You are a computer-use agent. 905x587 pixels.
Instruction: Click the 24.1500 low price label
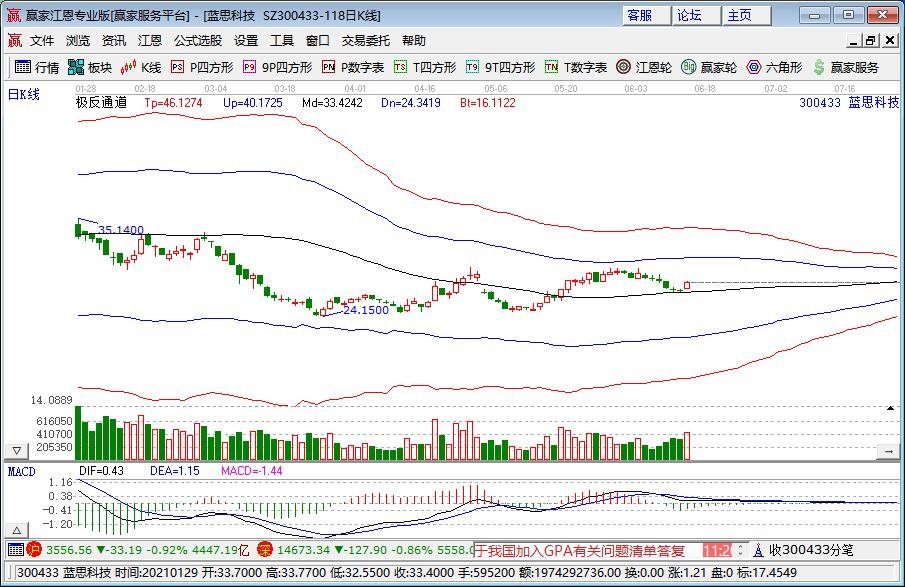(366, 310)
